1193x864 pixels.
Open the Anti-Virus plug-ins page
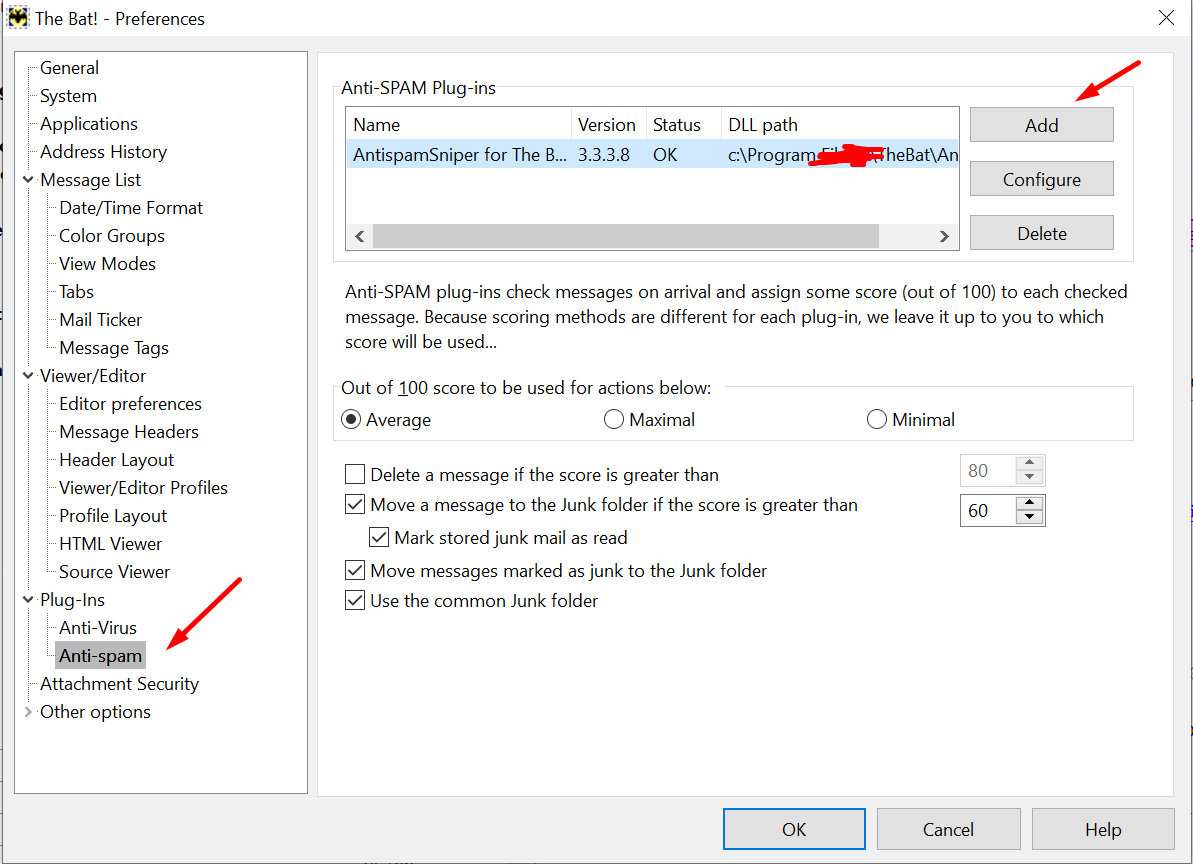click(x=98, y=628)
